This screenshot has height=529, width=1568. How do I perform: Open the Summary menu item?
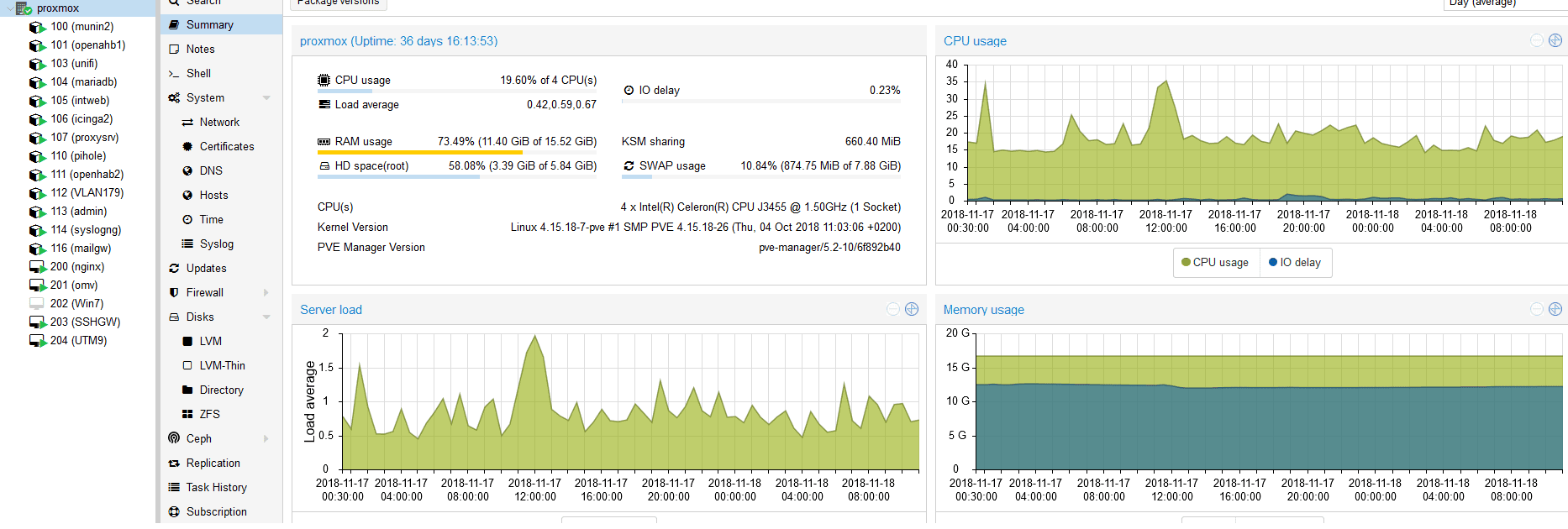click(x=221, y=25)
